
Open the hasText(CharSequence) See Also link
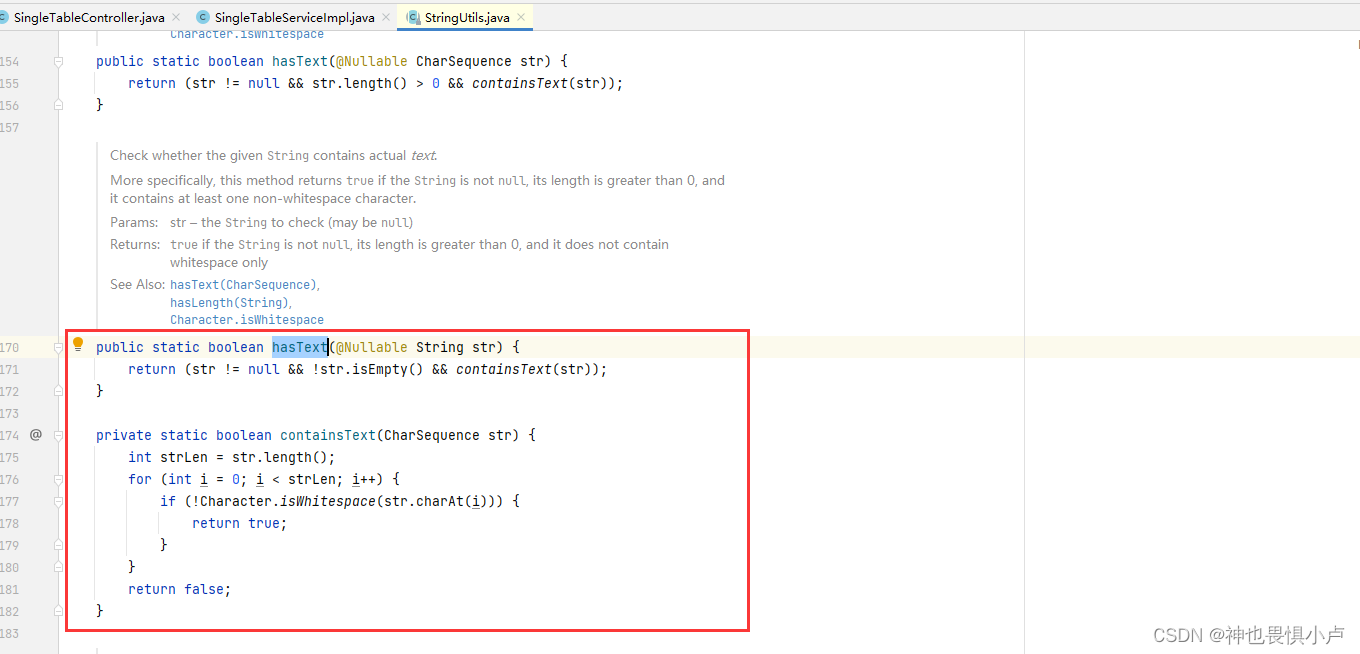coord(243,285)
